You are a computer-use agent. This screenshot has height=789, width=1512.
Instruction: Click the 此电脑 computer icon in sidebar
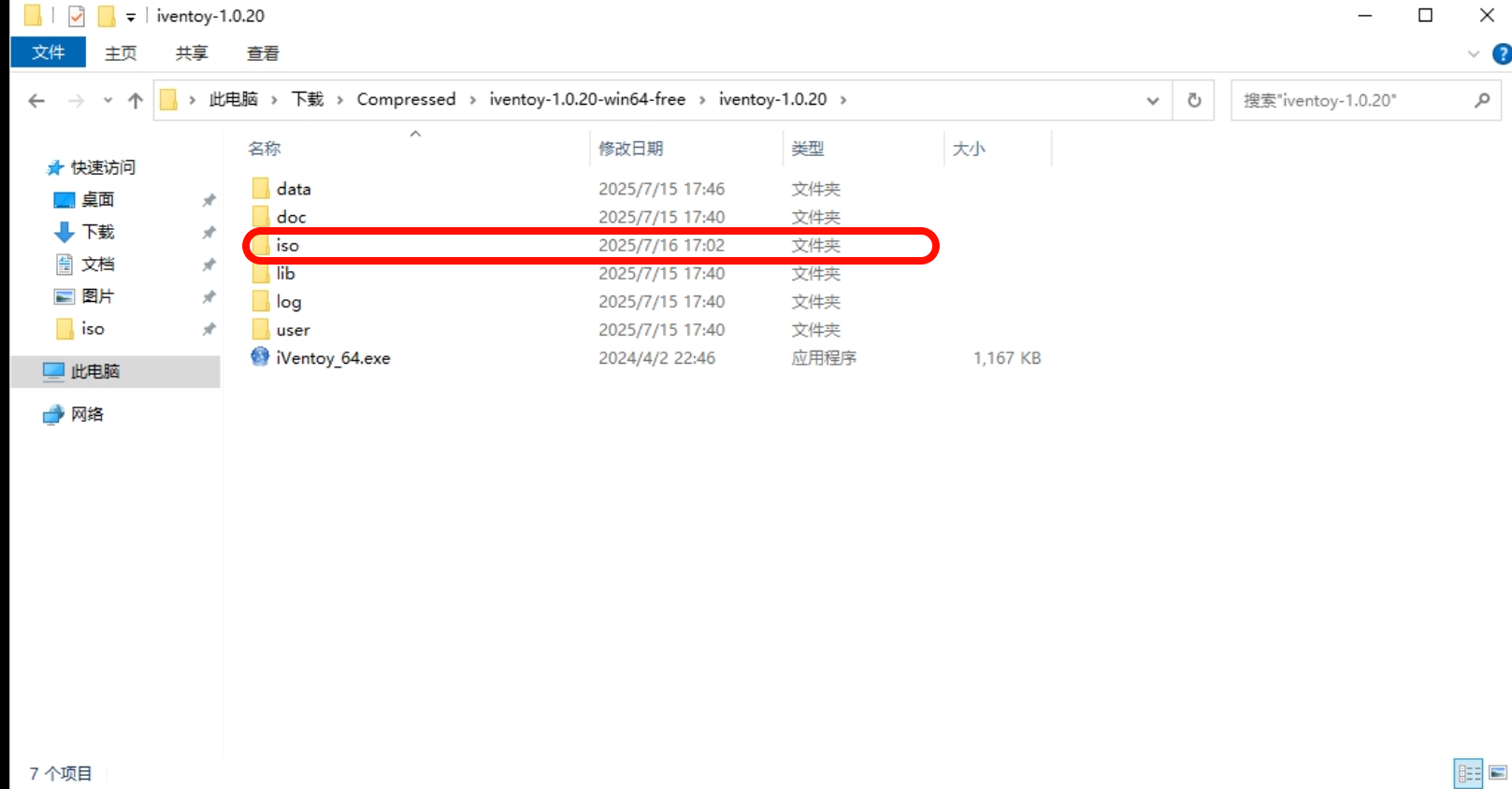(x=53, y=371)
